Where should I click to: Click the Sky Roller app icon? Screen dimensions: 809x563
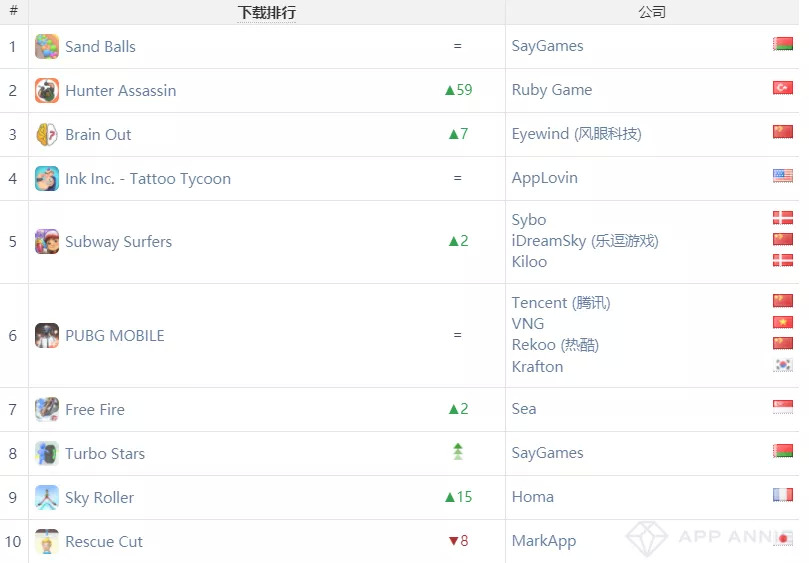(x=47, y=498)
